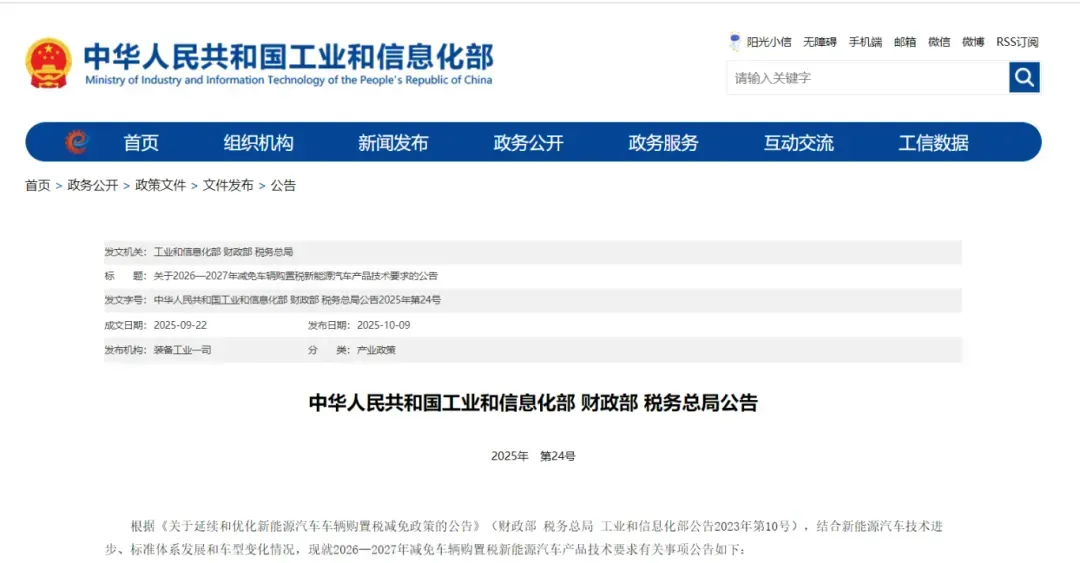Click the 邮箱 link at top
Viewport: 1080px width, 563px height.
coord(905,42)
